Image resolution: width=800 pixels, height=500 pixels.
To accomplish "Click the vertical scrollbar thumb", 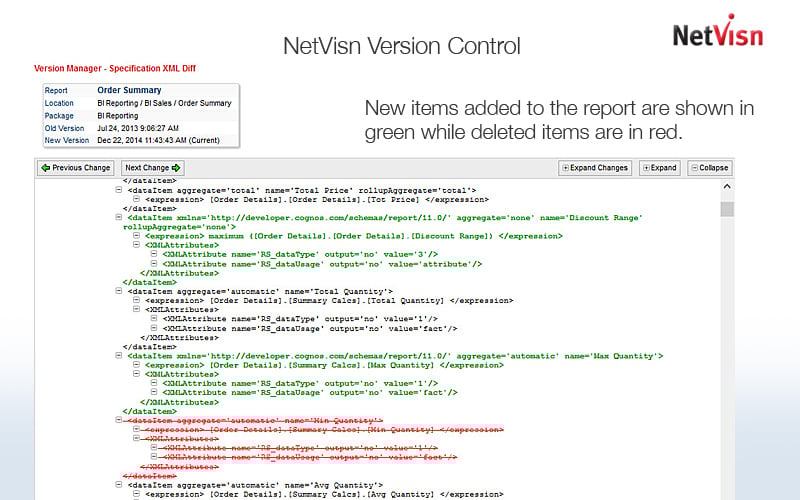I will pyautogui.click(x=727, y=209).
